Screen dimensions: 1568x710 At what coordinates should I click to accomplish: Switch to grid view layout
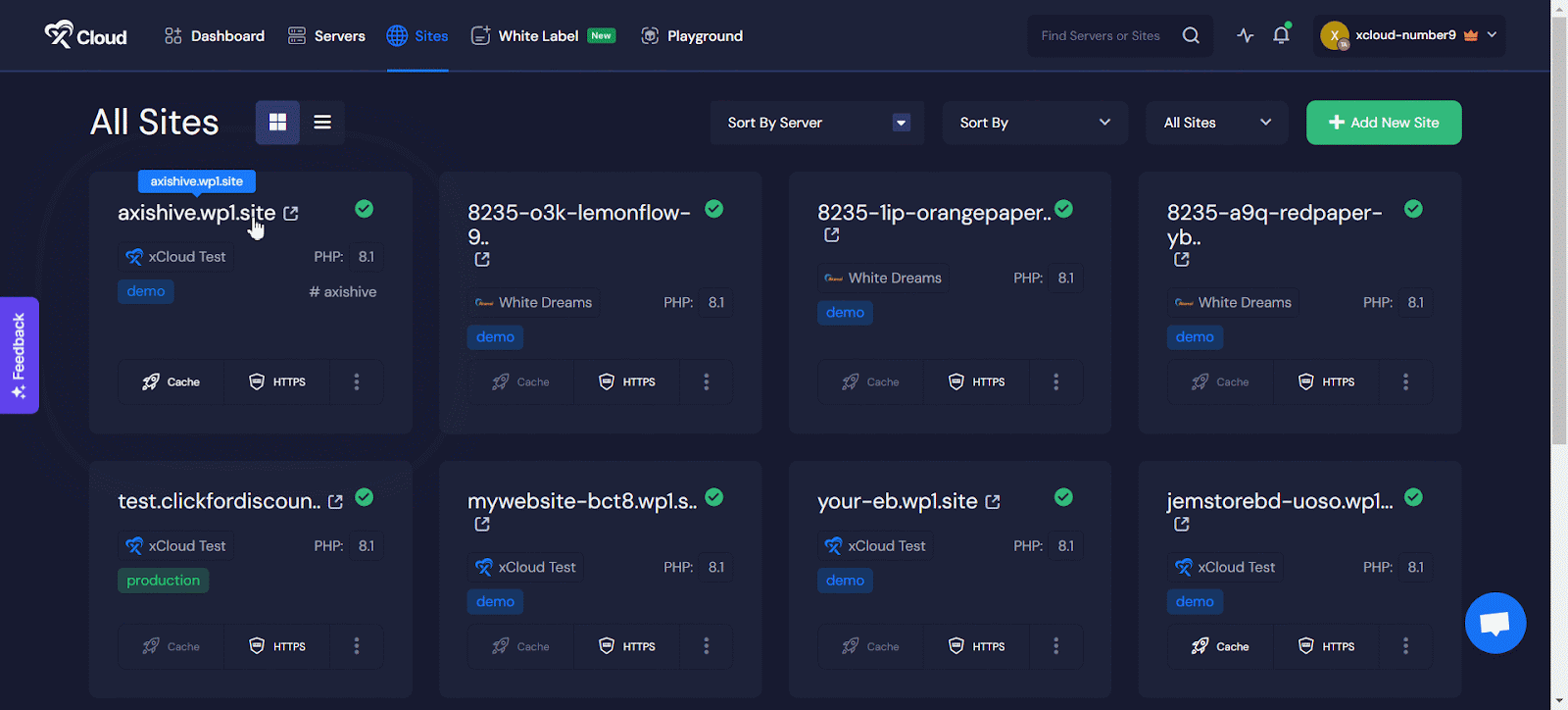pyautogui.click(x=277, y=123)
